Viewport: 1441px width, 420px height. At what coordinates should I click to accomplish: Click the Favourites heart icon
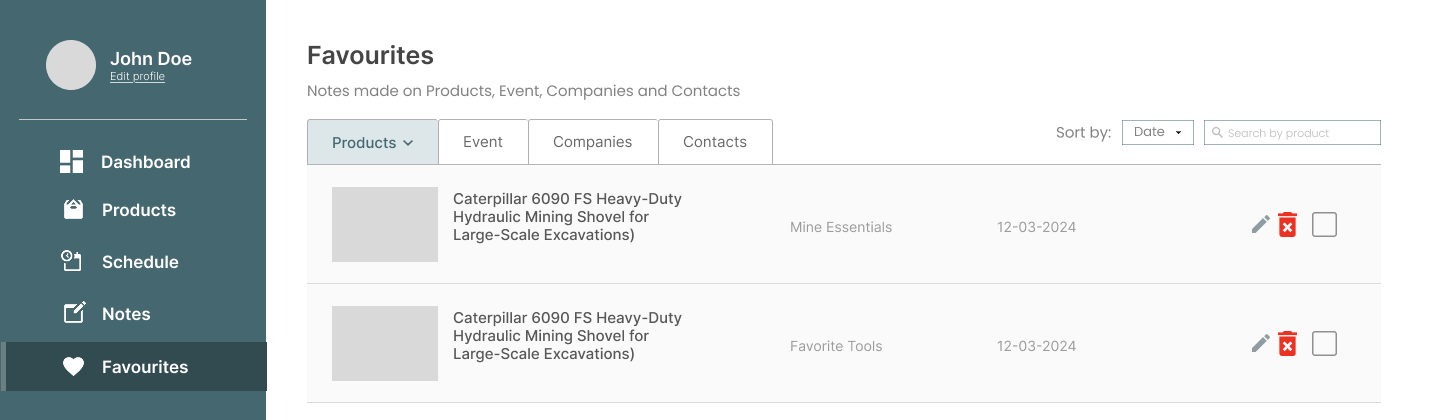coord(73,367)
